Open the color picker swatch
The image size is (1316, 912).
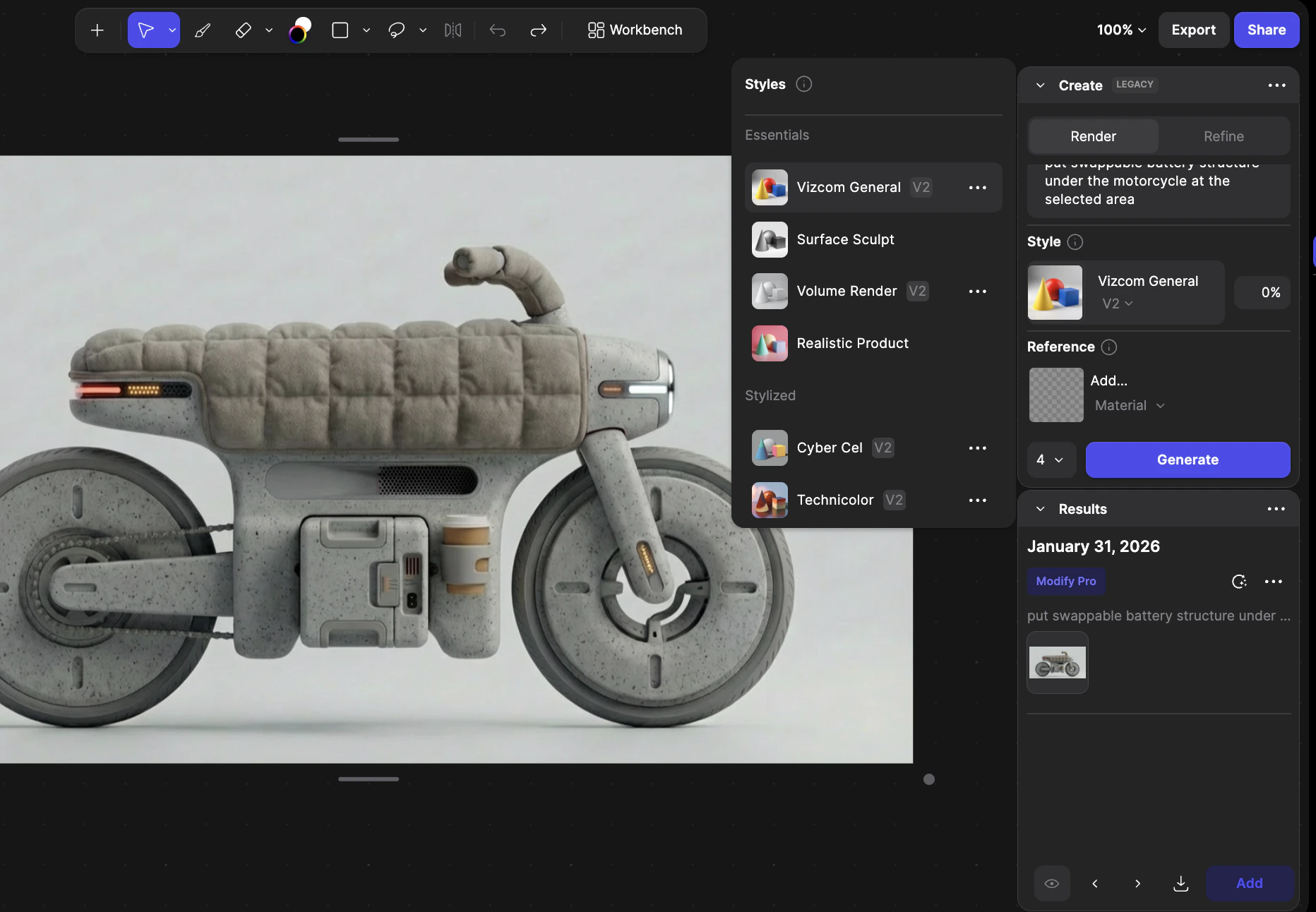point(299,30)
